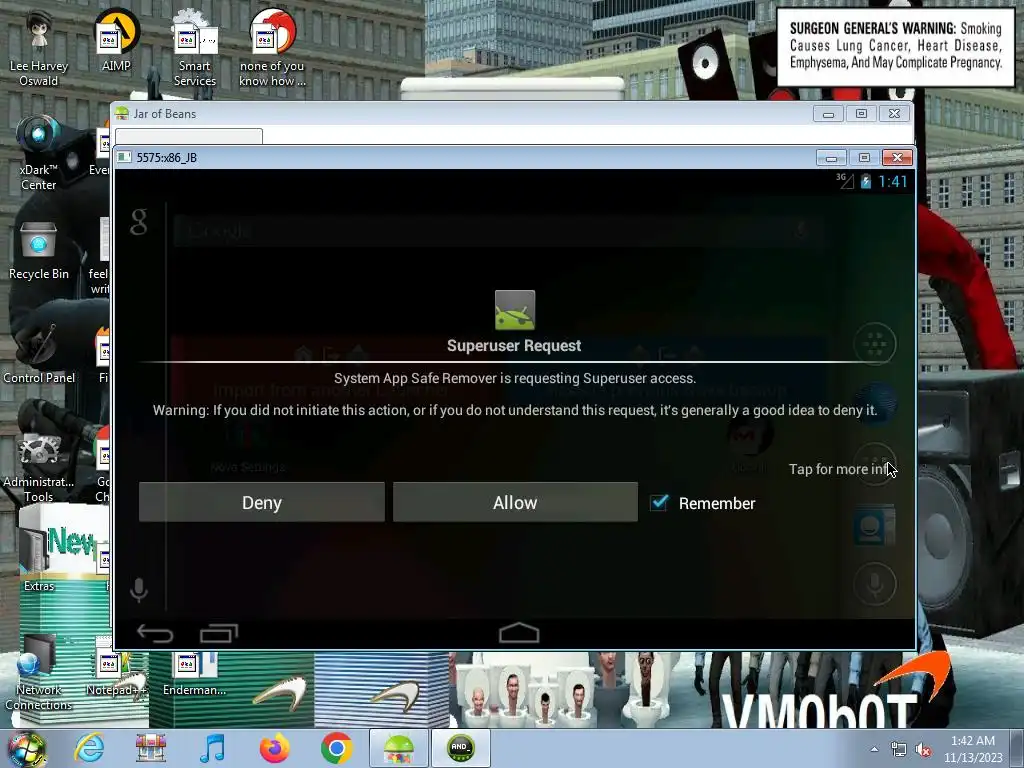The image size is (1024, 768).
Task: Click the muted volume tray icon
Action: 923,750
